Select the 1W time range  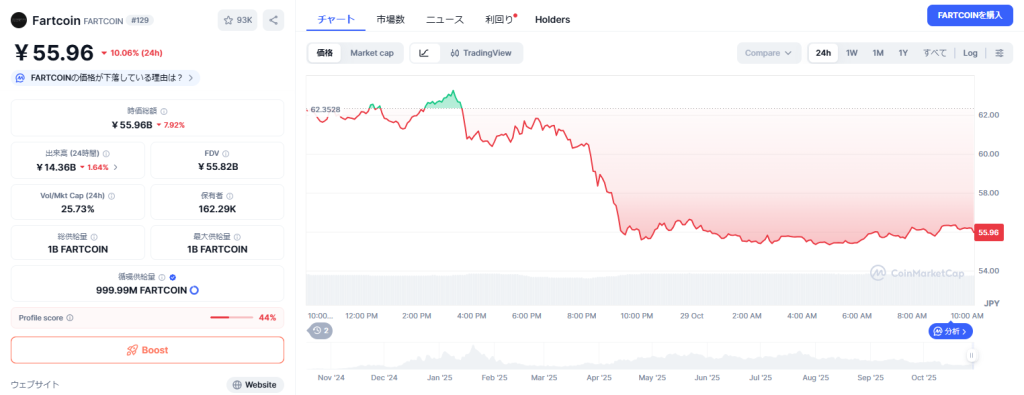pyautogui.click(x=852, y=53)
